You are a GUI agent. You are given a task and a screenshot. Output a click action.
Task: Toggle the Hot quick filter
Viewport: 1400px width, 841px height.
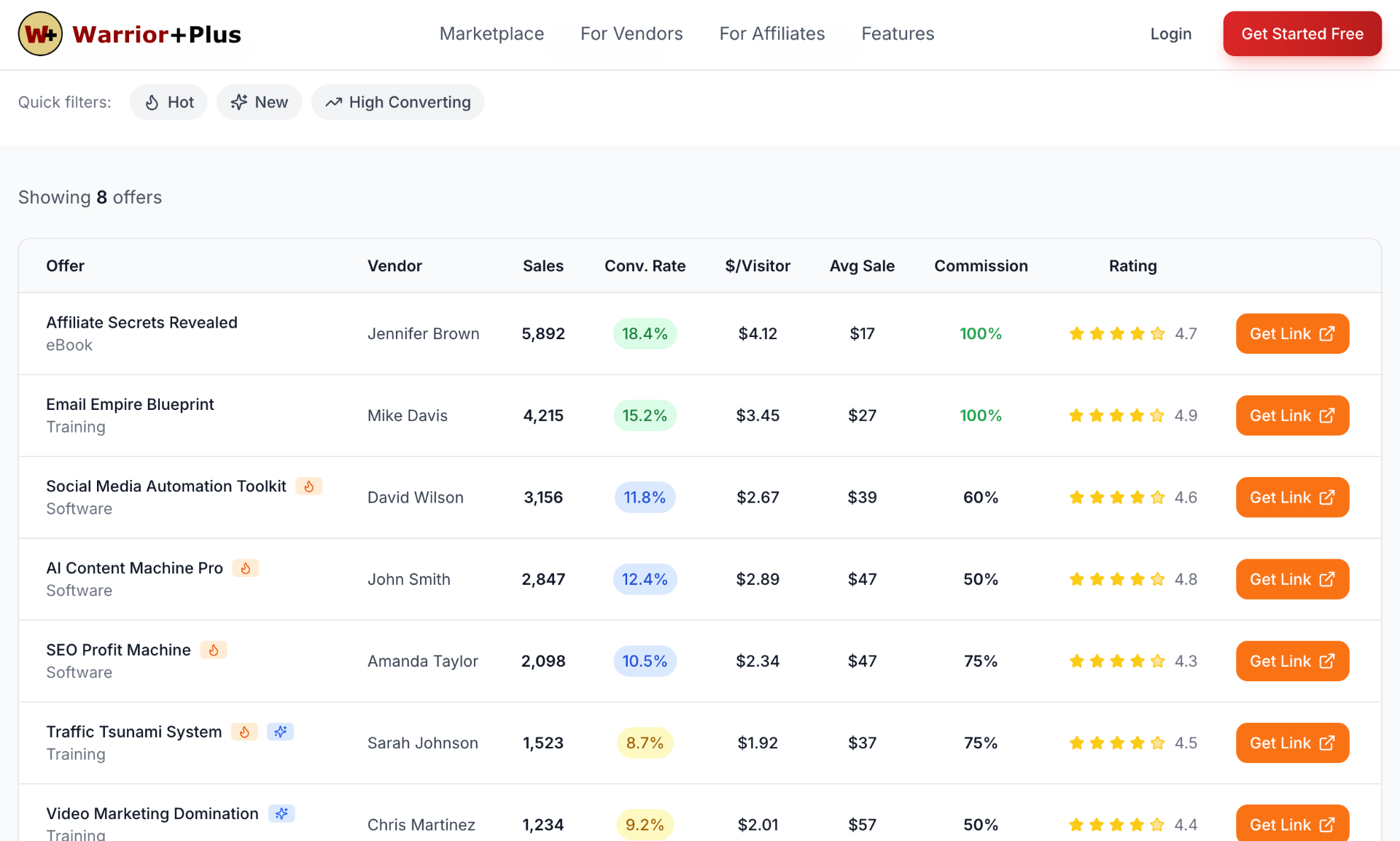[x=168, y=102]
